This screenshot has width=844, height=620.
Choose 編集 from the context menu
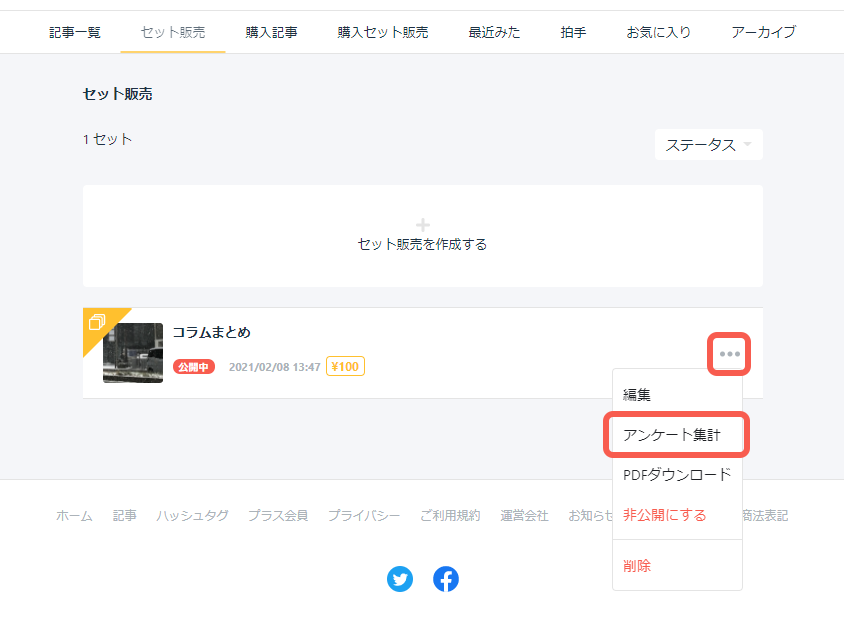677,394
